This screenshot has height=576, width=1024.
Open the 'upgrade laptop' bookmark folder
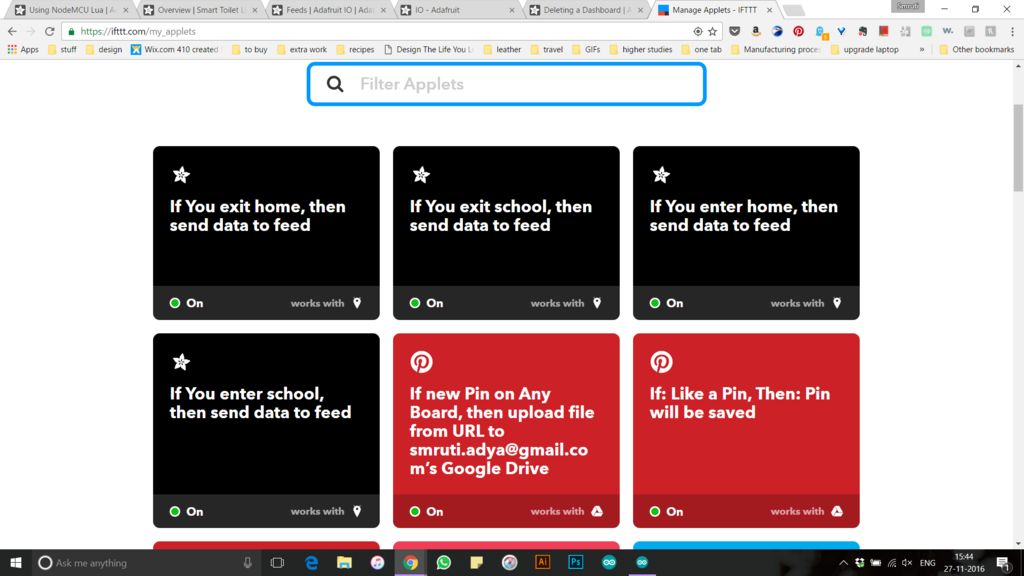(x=864, y=49)
